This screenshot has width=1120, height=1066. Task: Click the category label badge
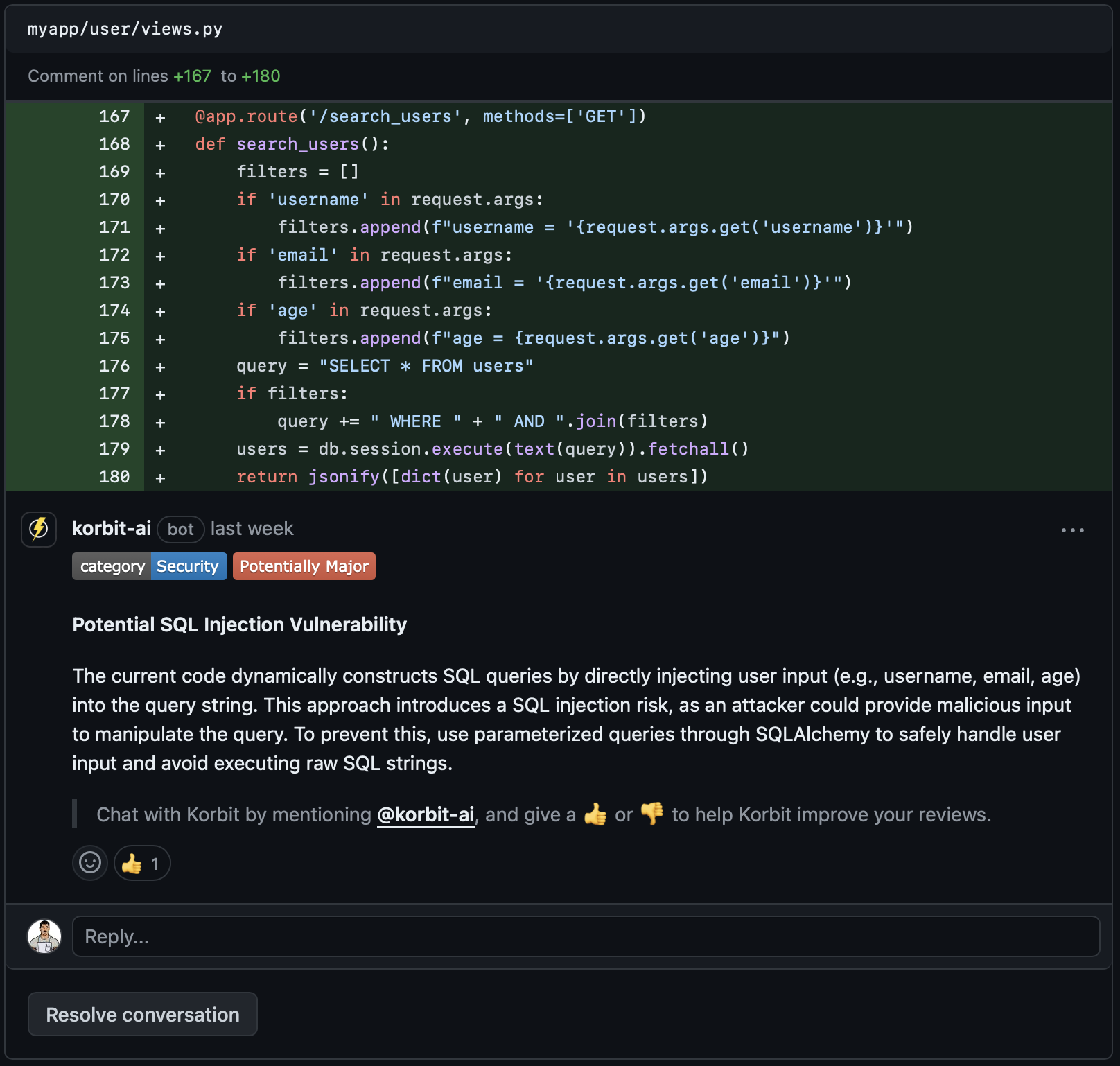click(112, 566)
